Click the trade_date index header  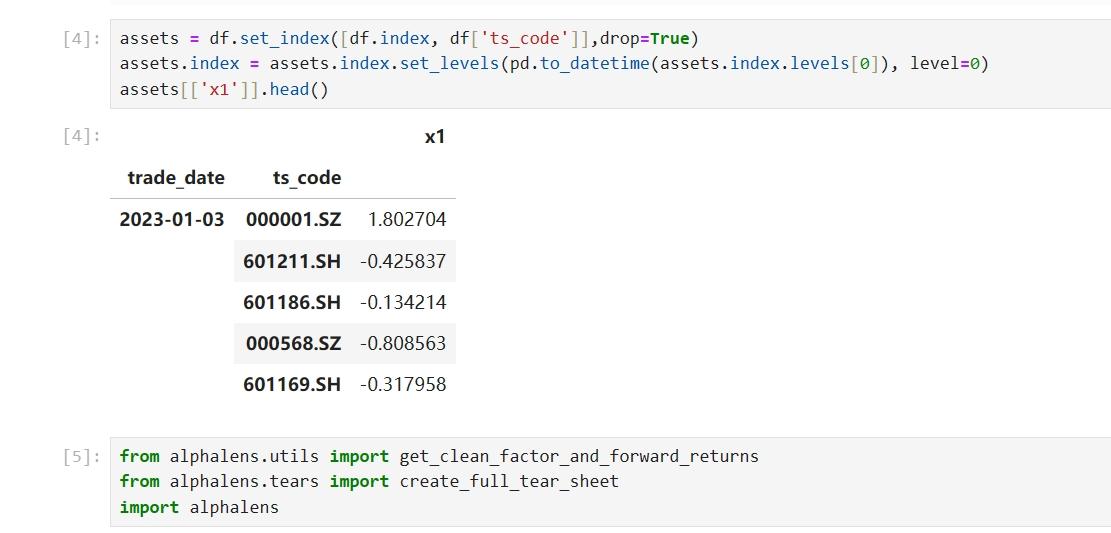coord(176,178)
